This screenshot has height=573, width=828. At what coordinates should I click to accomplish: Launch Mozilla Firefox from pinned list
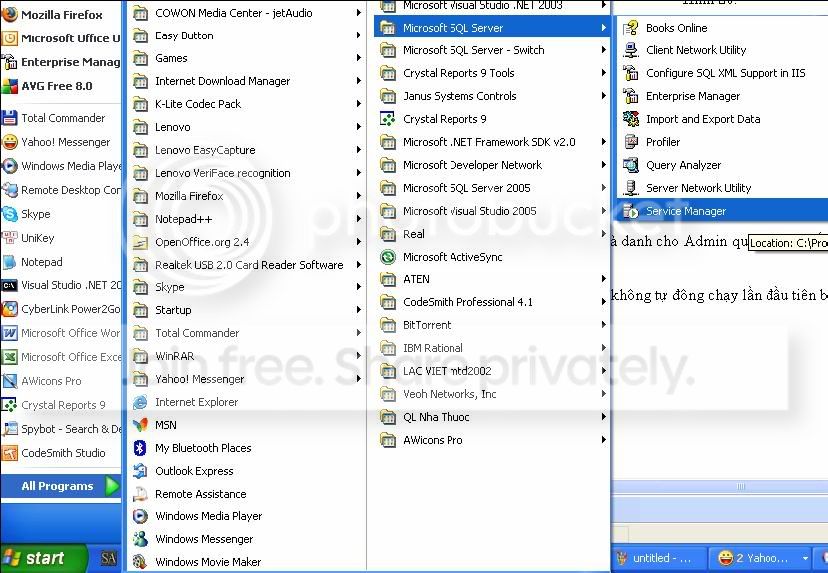[61, 14]
